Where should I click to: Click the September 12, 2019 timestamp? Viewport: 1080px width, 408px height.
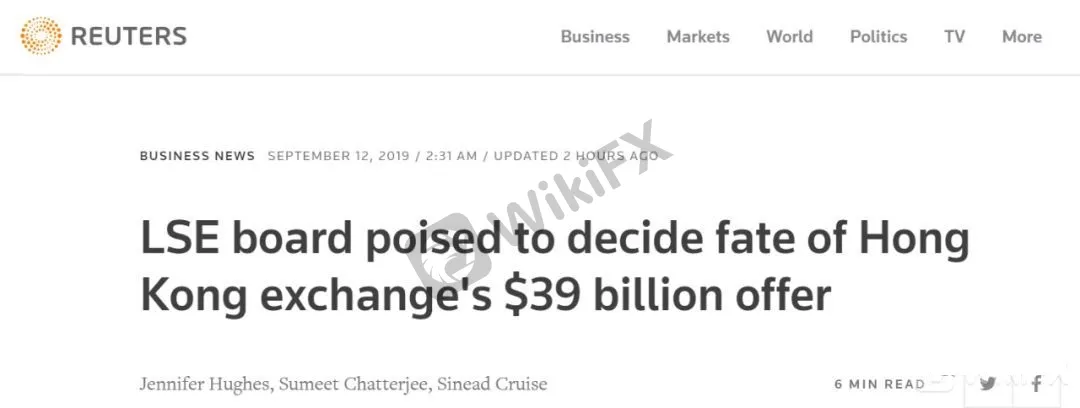[341, 156]
